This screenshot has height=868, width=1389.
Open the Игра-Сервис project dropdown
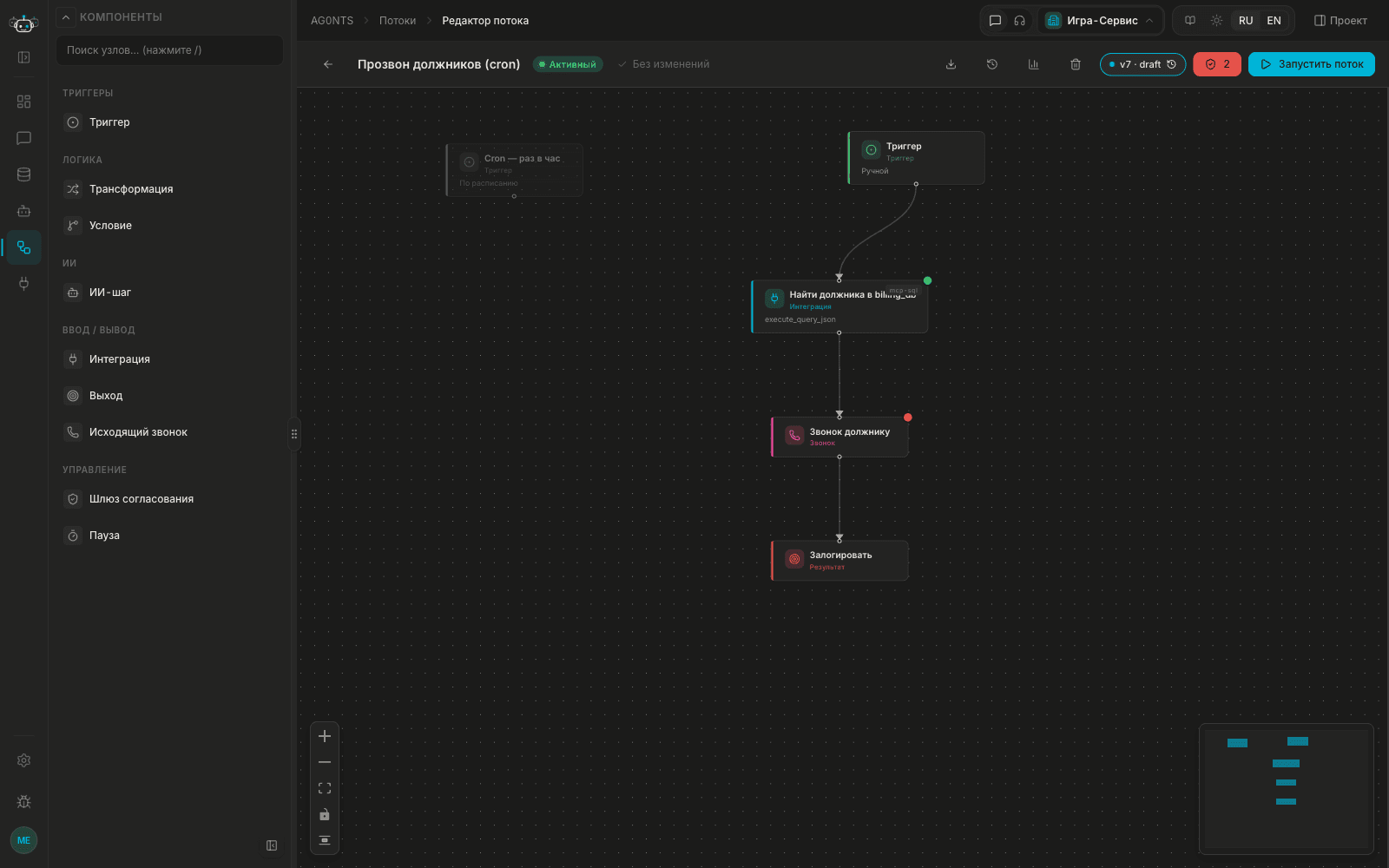click(x=1101, y=21)
